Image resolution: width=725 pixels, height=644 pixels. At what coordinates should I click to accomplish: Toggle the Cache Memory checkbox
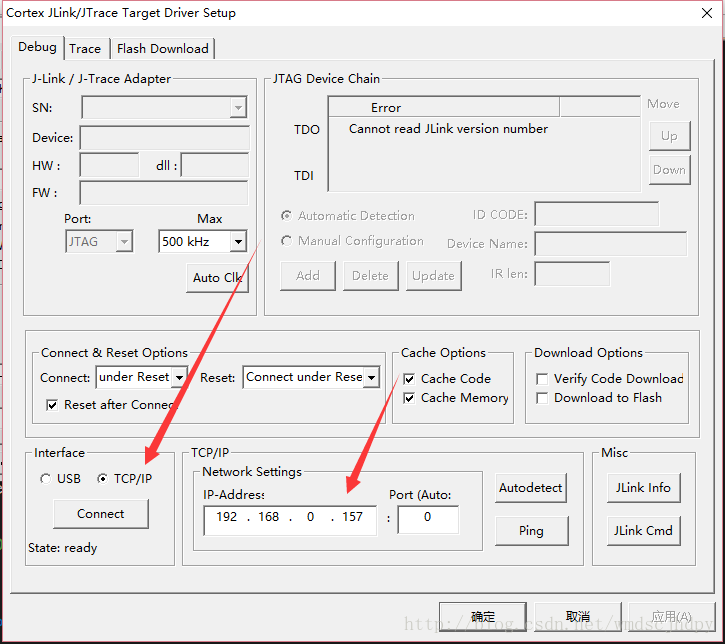click(x=409, y=398)
